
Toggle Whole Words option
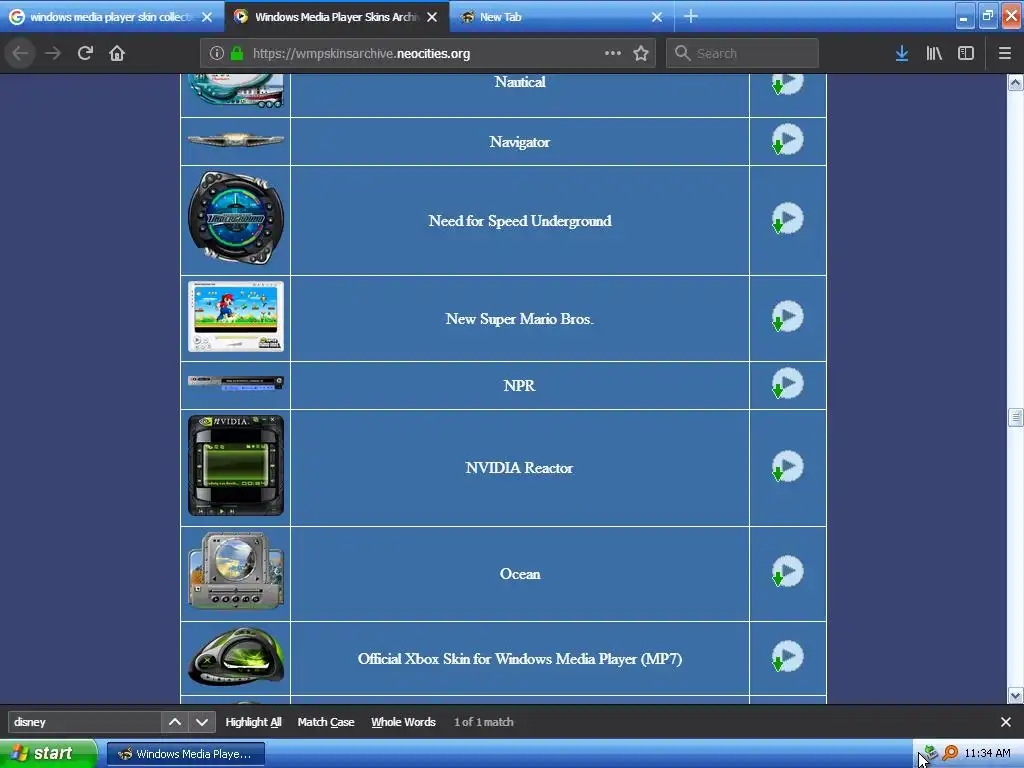point(403,722)
